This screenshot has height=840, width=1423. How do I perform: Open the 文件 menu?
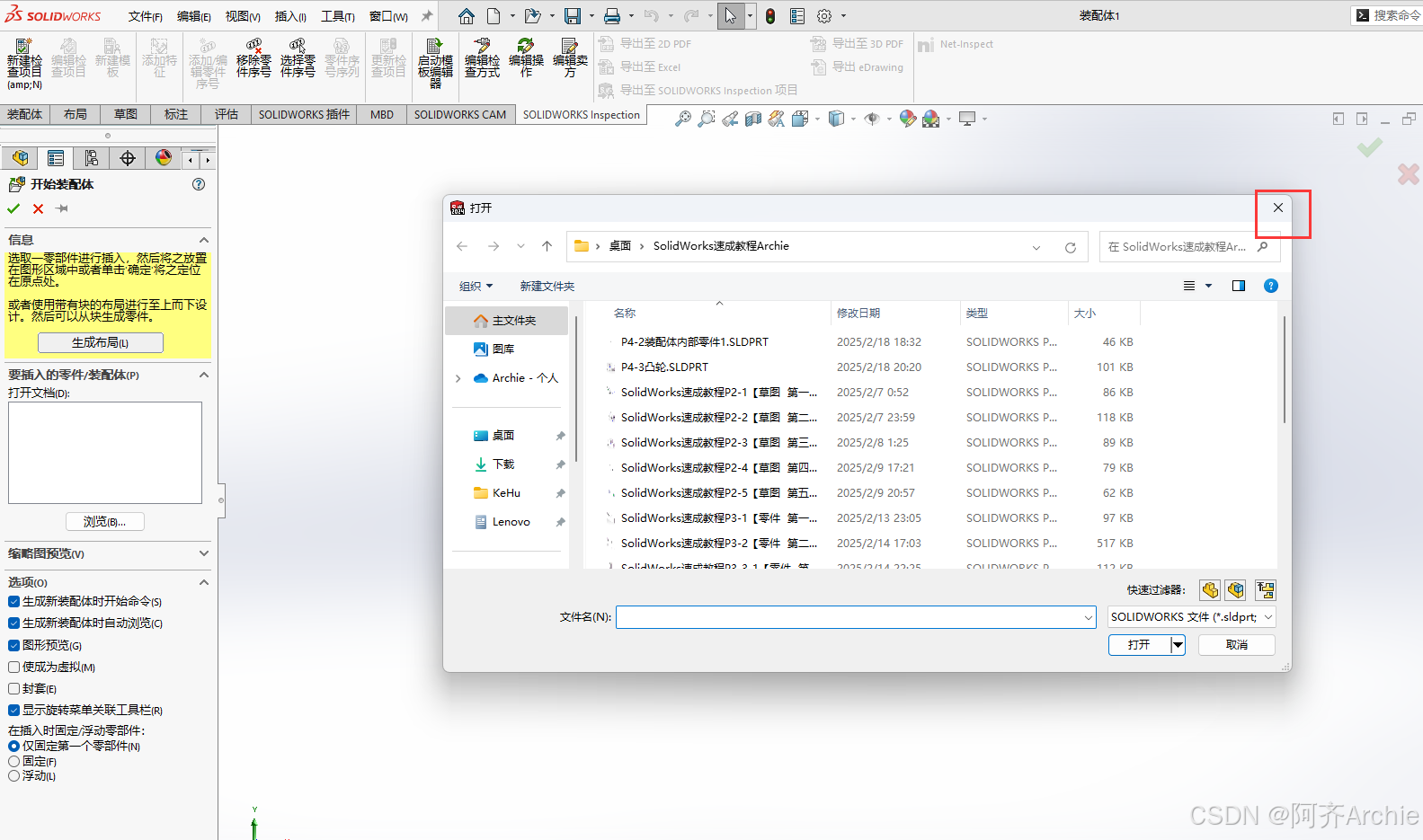pyautogui.click(x=145, y=16)
